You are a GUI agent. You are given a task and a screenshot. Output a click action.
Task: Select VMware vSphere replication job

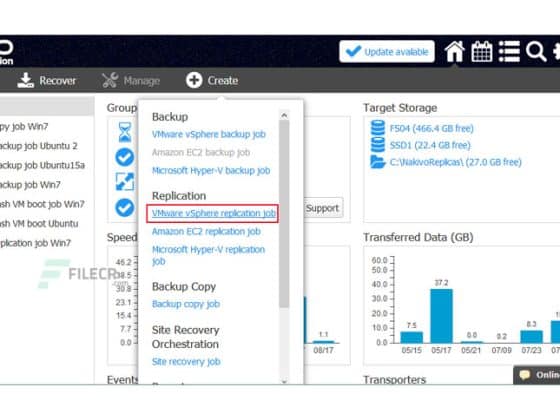point(213,213)
